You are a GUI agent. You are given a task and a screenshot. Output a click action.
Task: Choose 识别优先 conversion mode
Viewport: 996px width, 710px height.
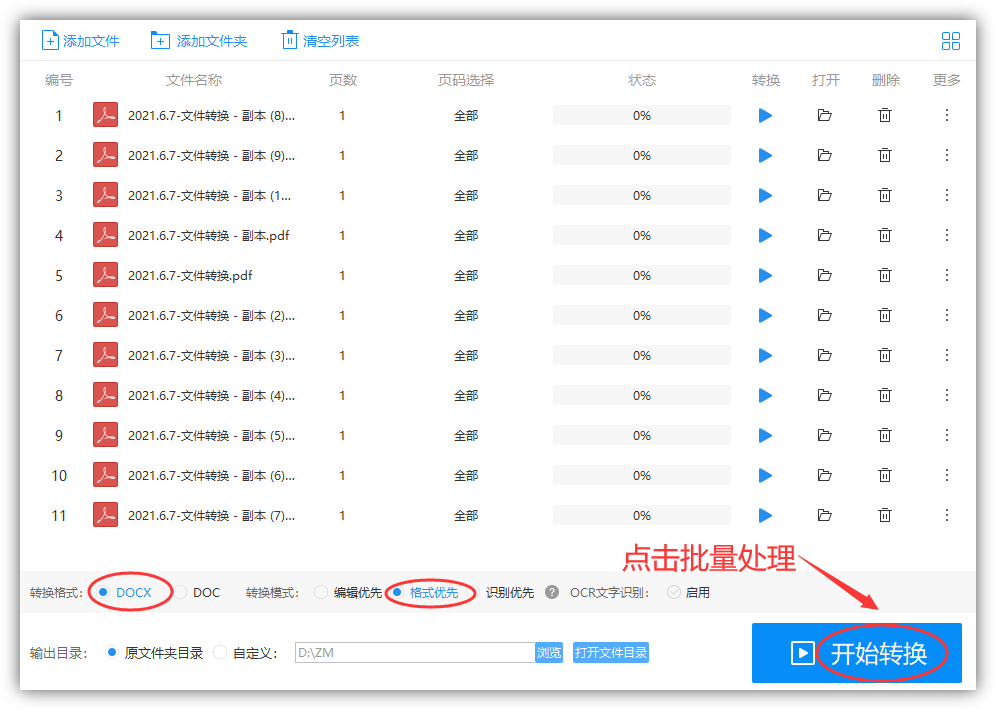click(x=501, y=593)
